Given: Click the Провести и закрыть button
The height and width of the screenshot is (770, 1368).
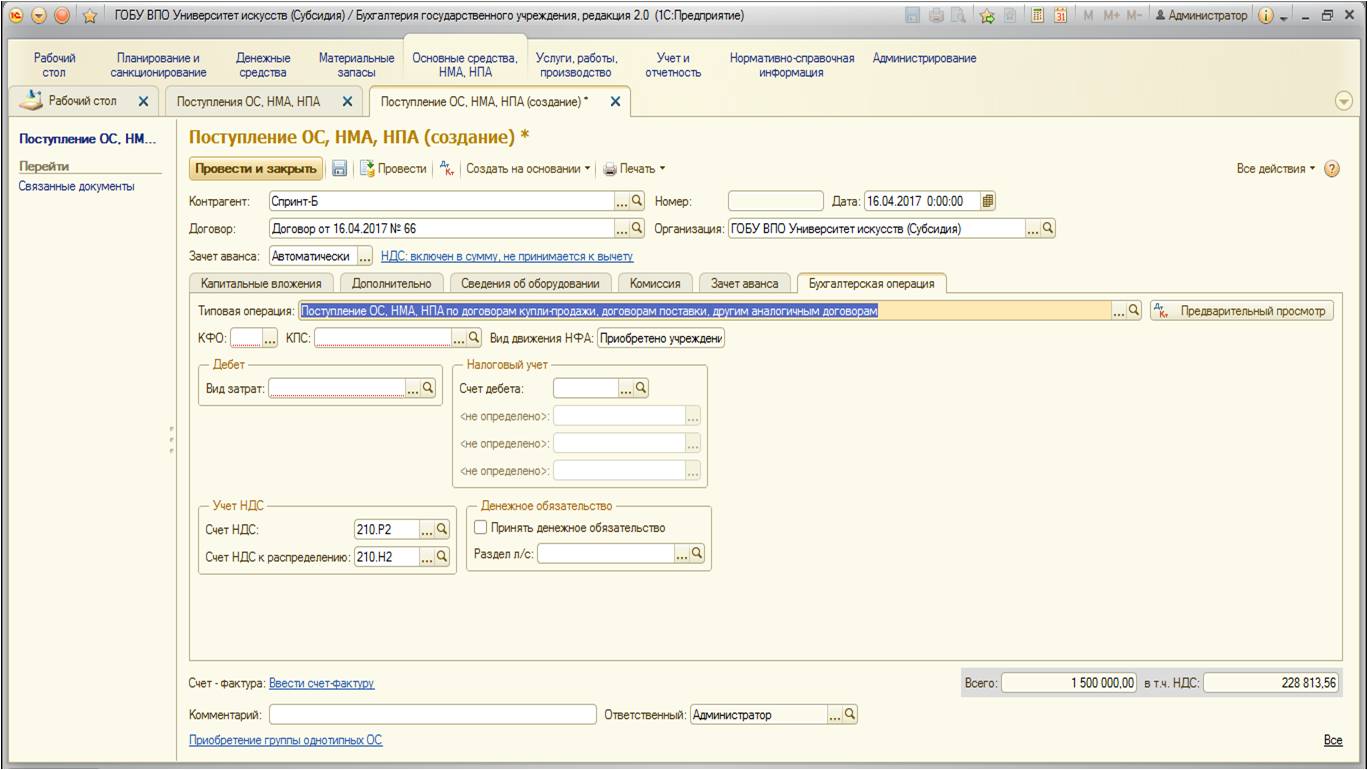Looking at the screenshot, I should 256,169.
